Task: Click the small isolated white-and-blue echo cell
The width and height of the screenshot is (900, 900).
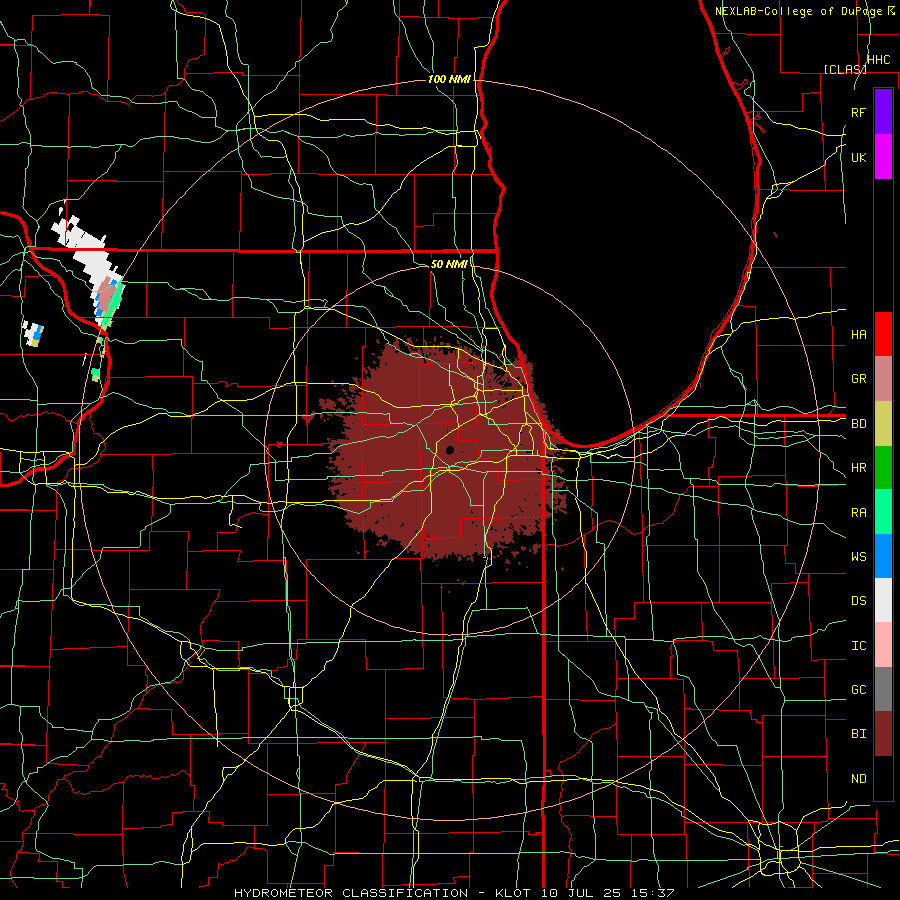Action: (x=33, y=333)
